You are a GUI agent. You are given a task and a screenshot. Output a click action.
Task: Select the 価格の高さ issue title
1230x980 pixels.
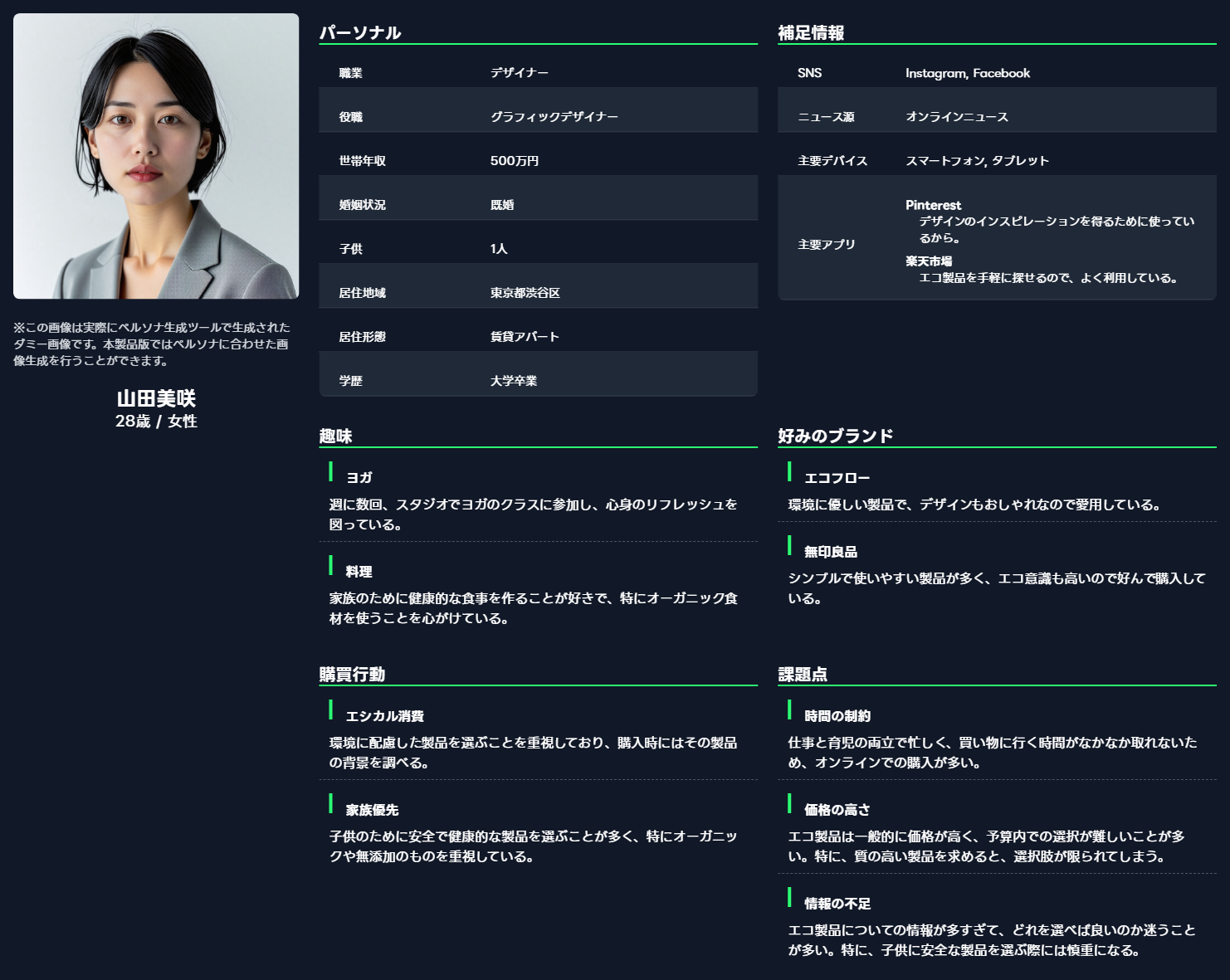[837, 810]
